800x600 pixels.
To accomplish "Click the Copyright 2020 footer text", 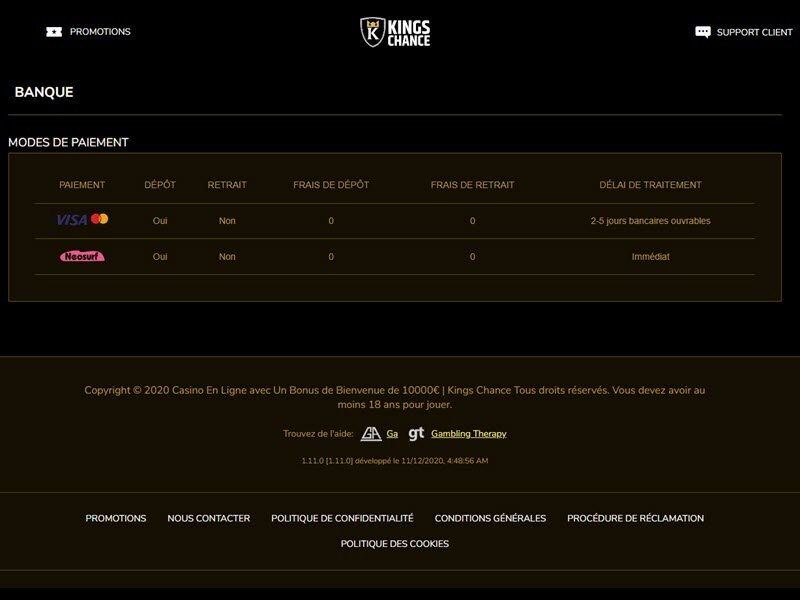I will [x=395, y=397].
